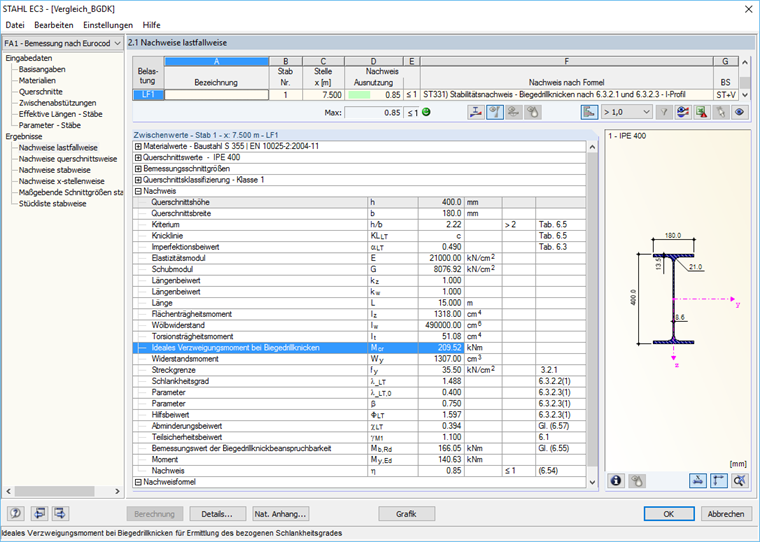Open the Hilfe menu
This screenshot has width=760, height=542.
tap(151, 25)
